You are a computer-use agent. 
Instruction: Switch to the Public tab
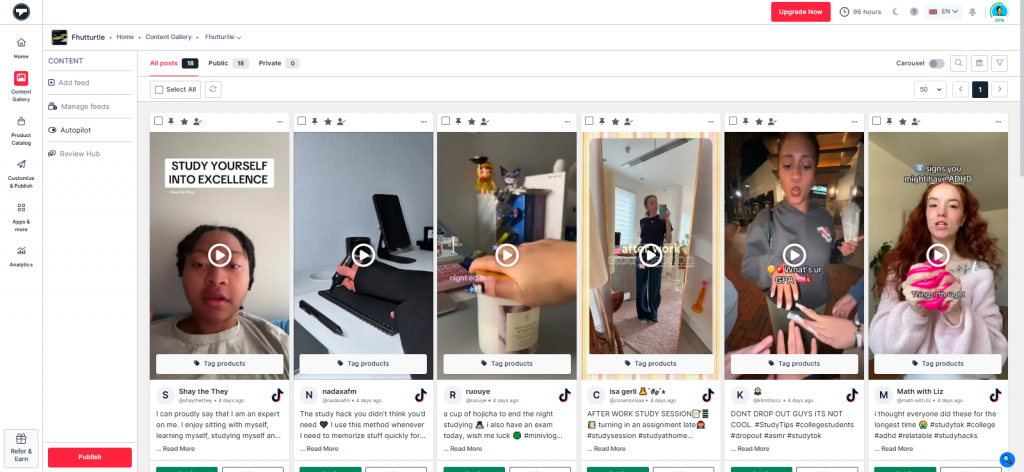[x=227, y=63]
